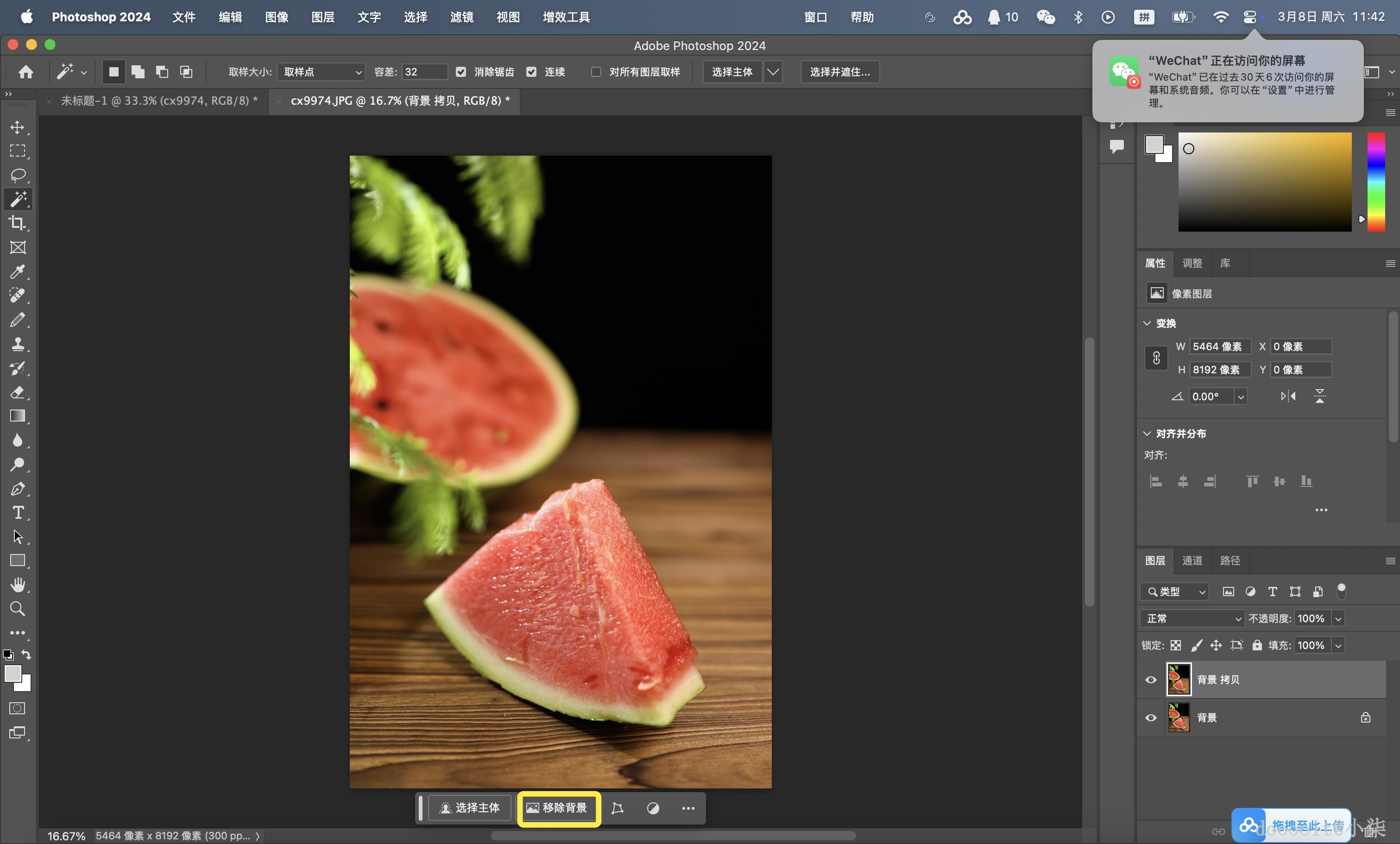
Task: Open the 取样大小 dropdown
Action: click(322, 71)
